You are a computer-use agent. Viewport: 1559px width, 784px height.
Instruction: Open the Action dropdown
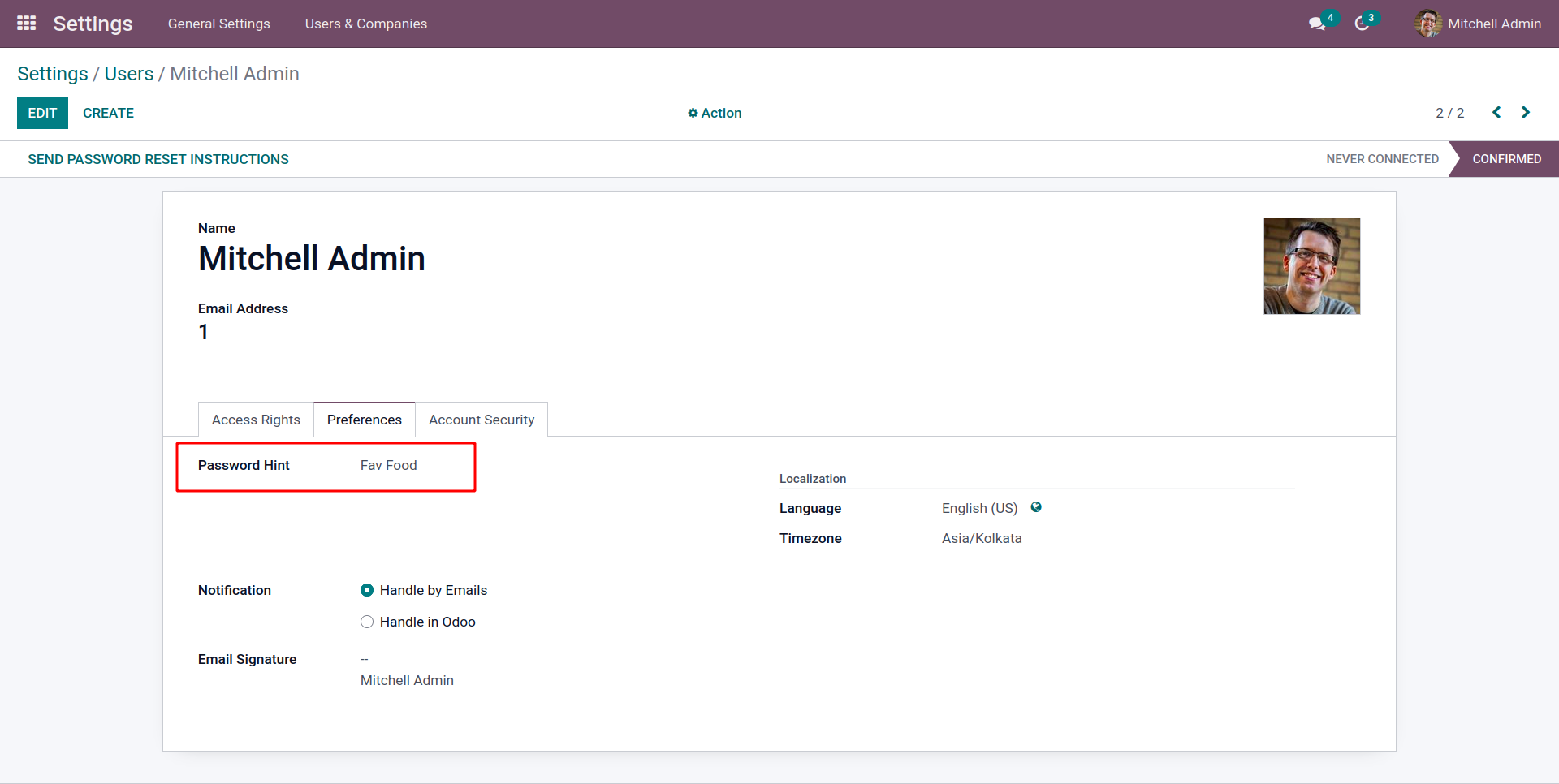pyautogui.click(x=715, y=113)
